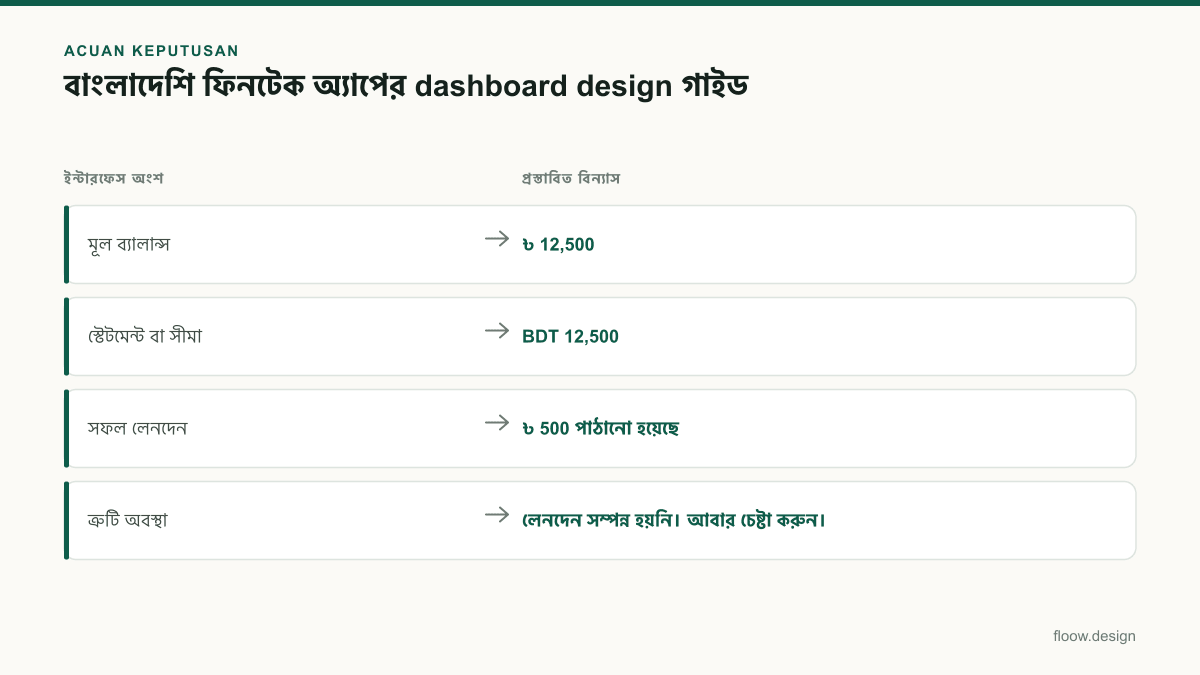Screen dimensions: 1200x675
Task: Click the title mentioning 'dashboard design গাইড'
Action: (x=405, y=86)
